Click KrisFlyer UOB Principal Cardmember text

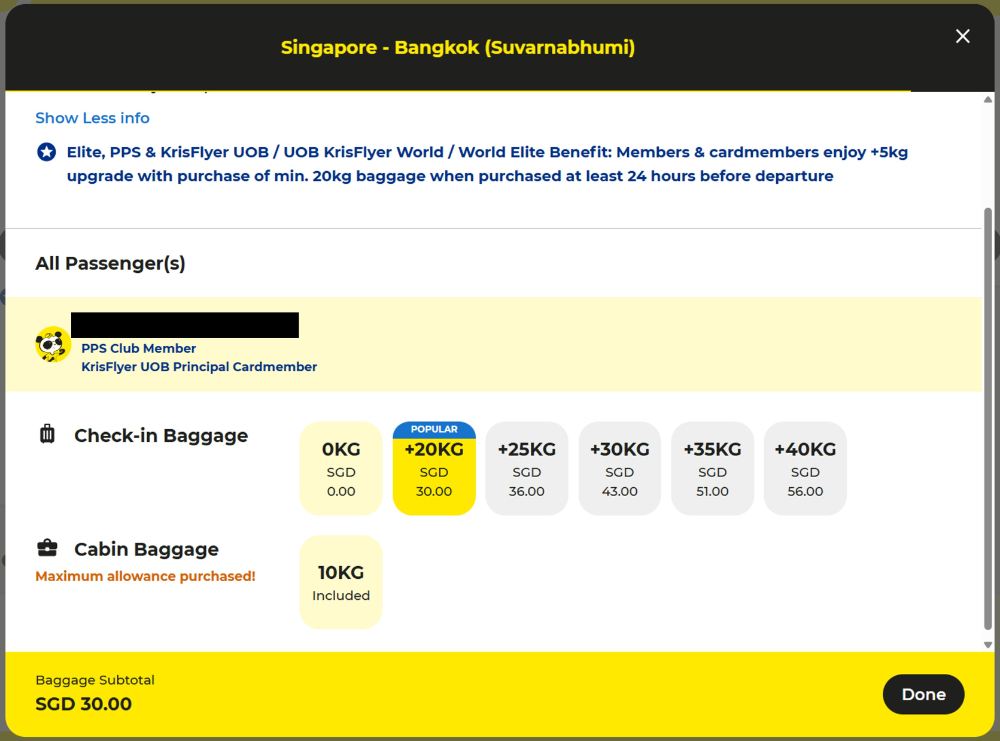click(x=199, y=367)
